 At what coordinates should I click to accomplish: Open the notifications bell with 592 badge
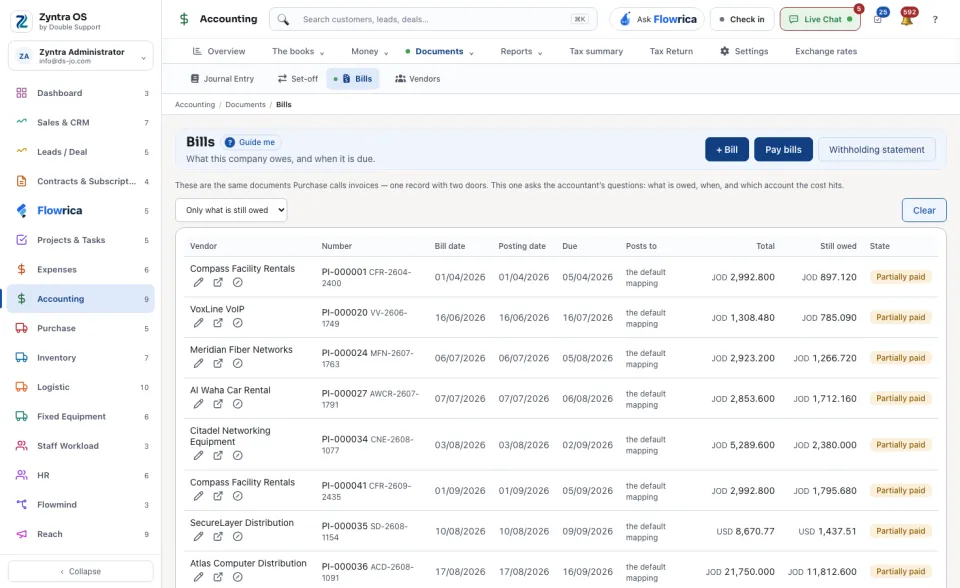(x=907, y=19)
